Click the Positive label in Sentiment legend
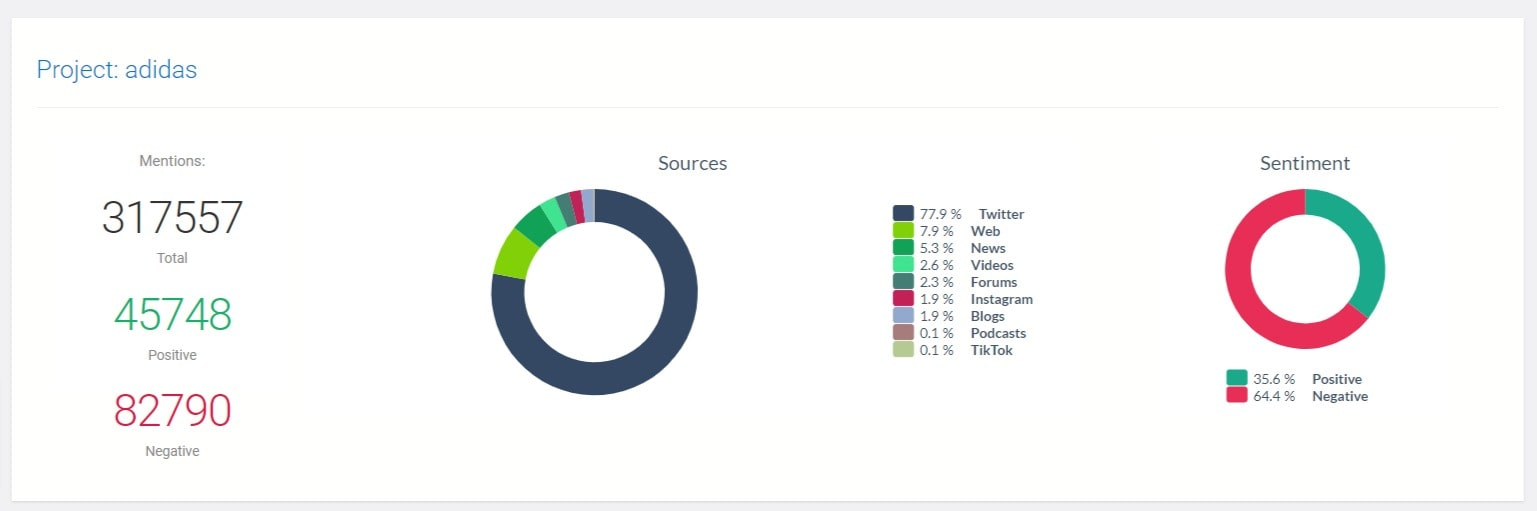 click(1337, 379)
